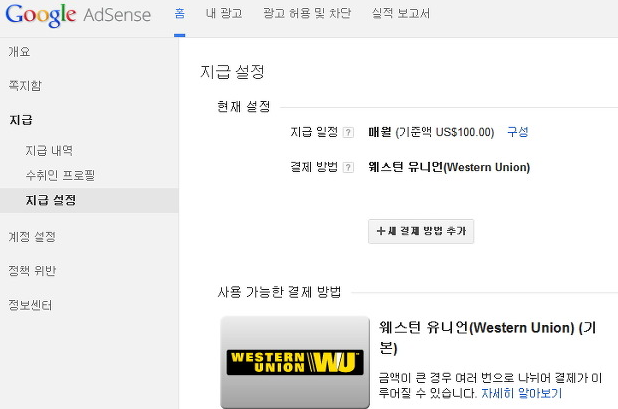Switch to the 홈 tab

click(180, 14)
